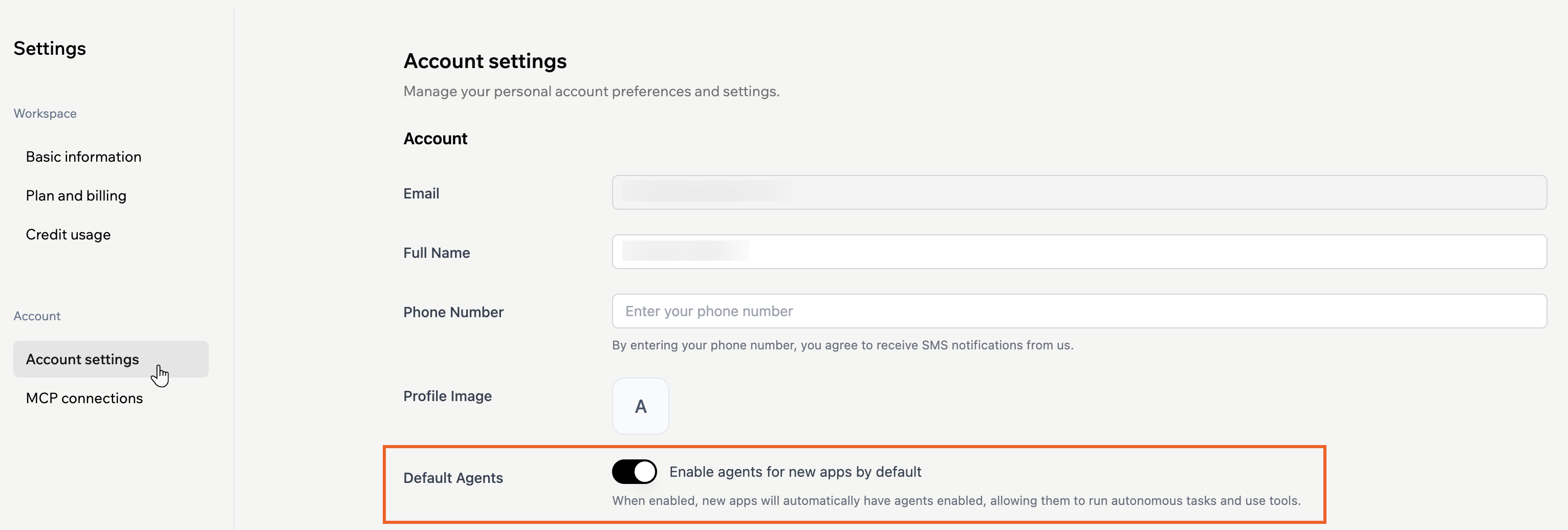Image resolution: width=1568 pixels, height=530 pixels.
Task: Click the SMS notifications agreement text
Action: pyautogui.click(x=842, y=345)
